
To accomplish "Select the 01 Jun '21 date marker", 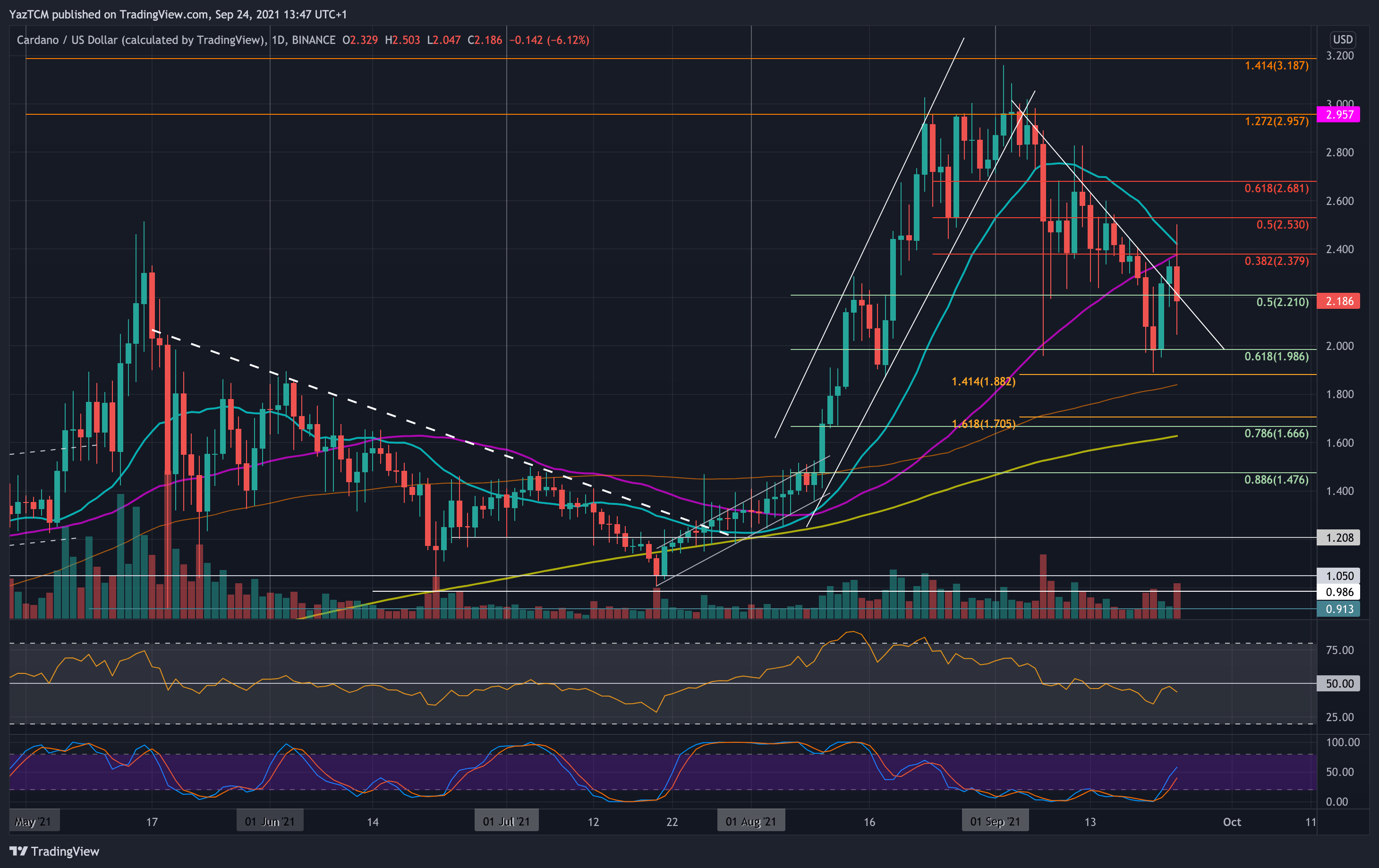I will (270, 822).
